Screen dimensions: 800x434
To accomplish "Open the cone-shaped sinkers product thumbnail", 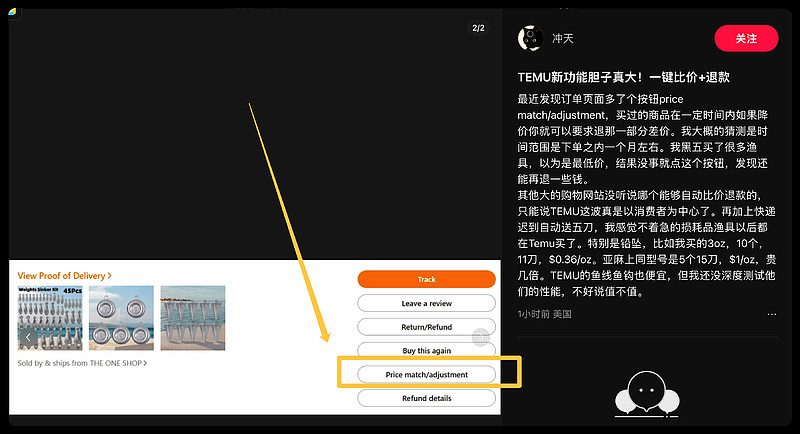I will click(193, 318).
